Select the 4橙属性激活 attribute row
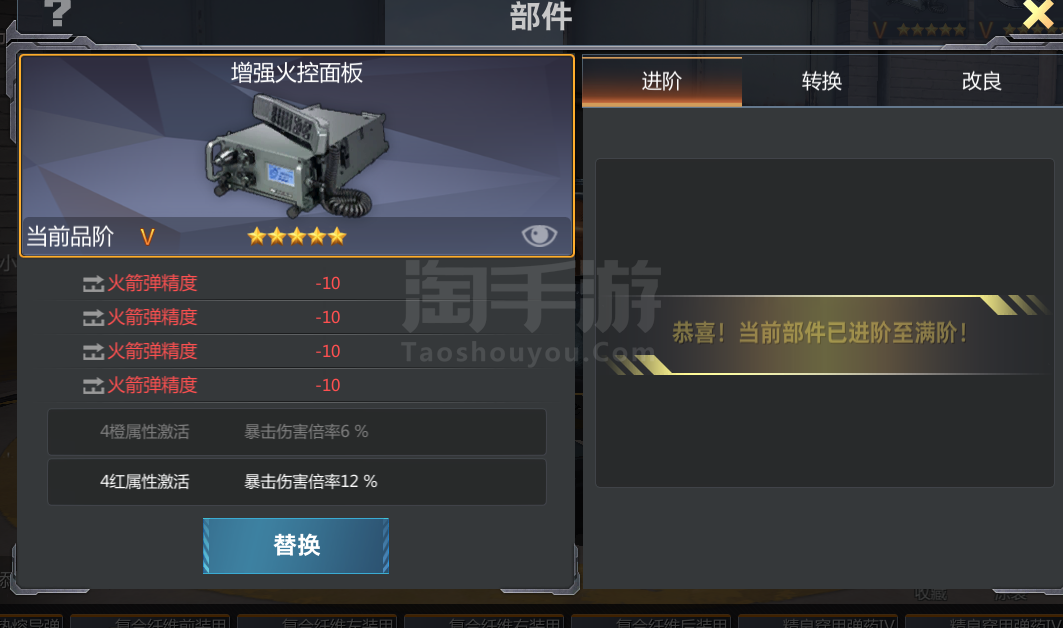Image resolution: width=1063 pixels, height=628 pixels. [x=297, y=431]
